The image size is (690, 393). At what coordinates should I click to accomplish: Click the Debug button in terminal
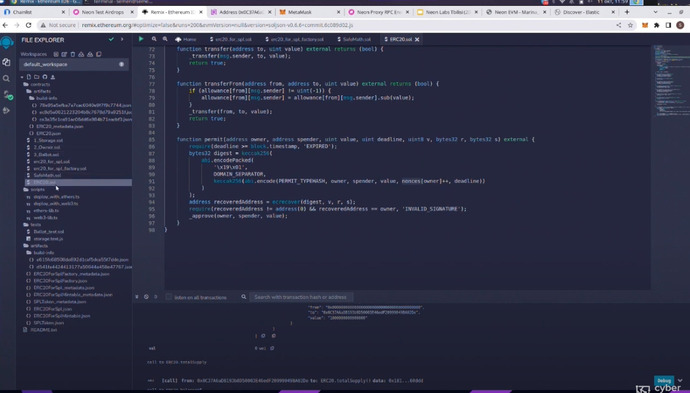coord(664,380)
